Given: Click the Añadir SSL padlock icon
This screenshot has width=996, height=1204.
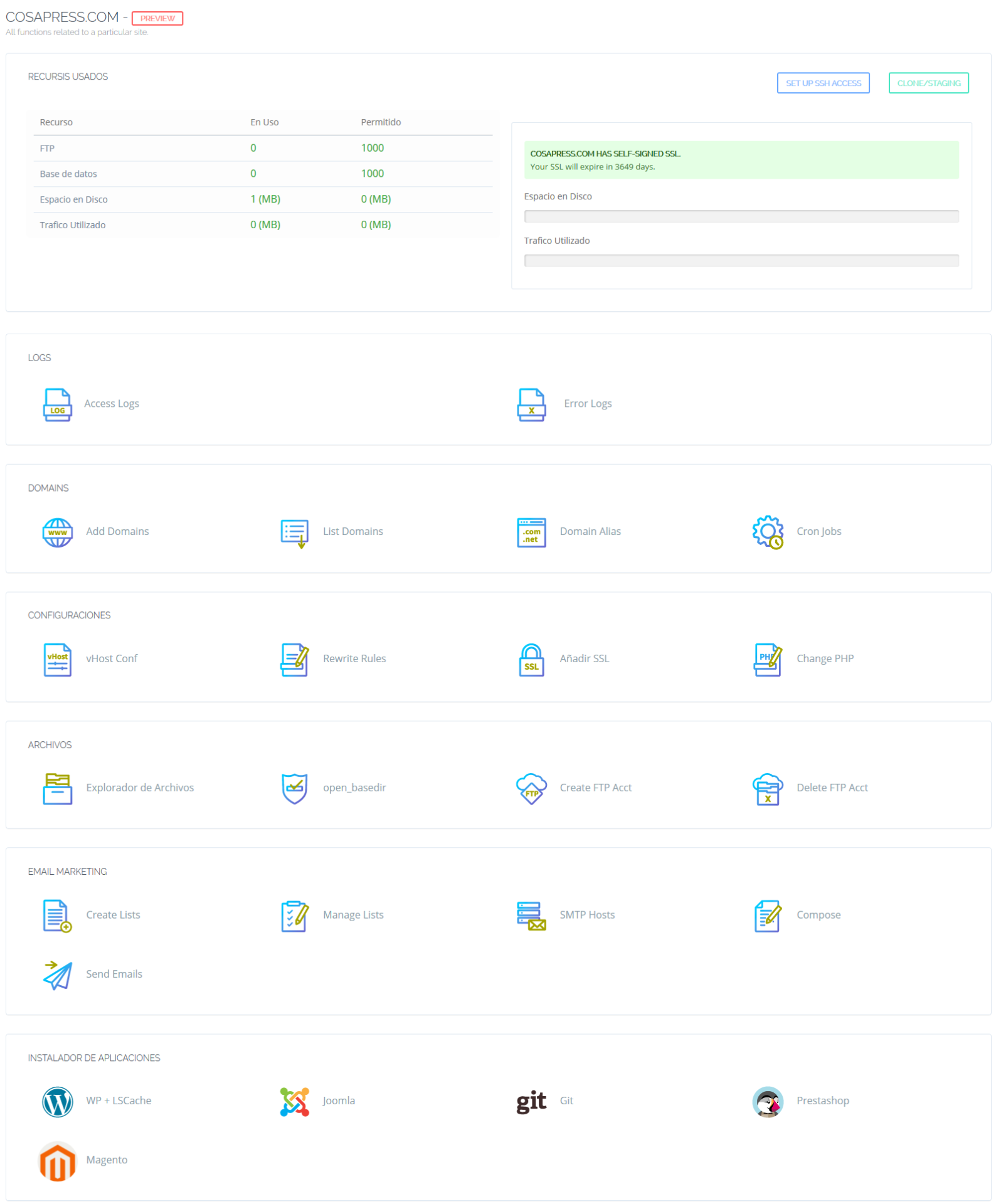Looking at the screenshot, I should coord(531,660).
